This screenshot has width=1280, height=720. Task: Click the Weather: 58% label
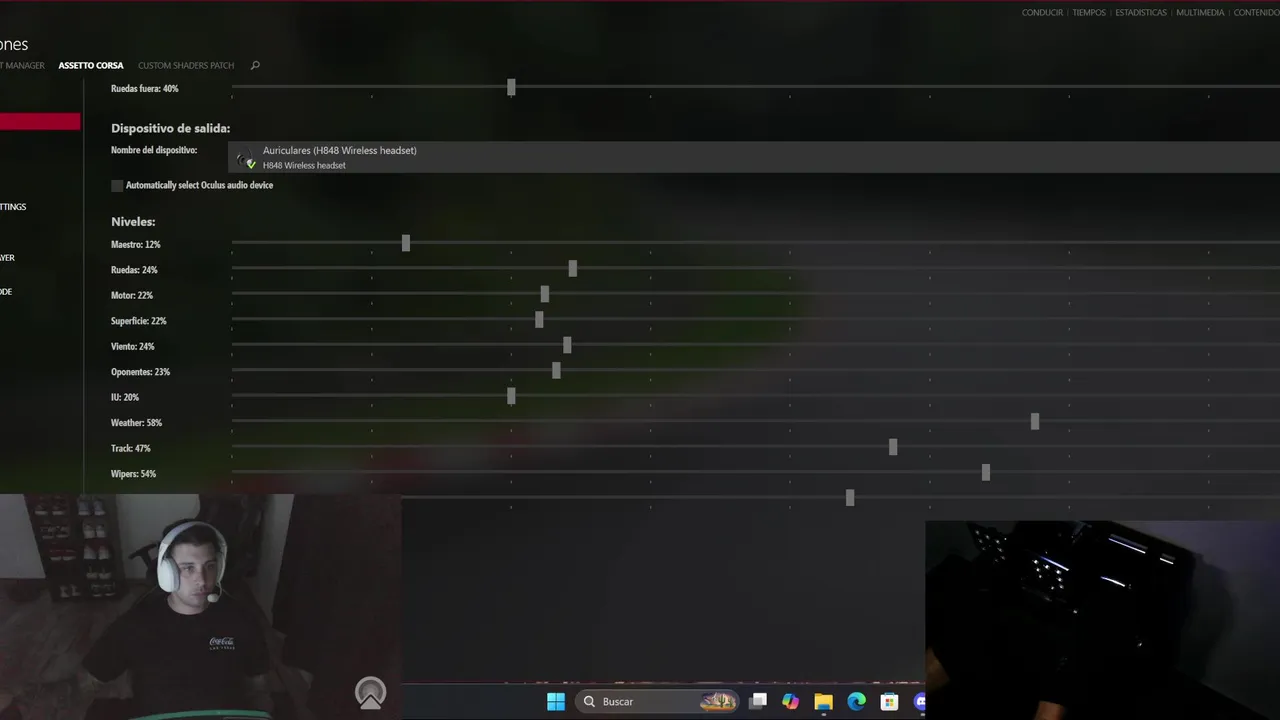(x=136, y=423)
